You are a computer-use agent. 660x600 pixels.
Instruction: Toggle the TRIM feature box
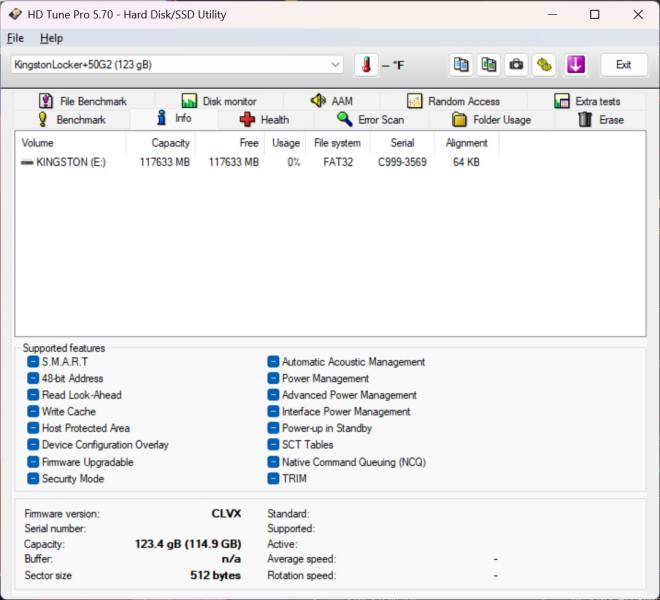pos(273,479)
